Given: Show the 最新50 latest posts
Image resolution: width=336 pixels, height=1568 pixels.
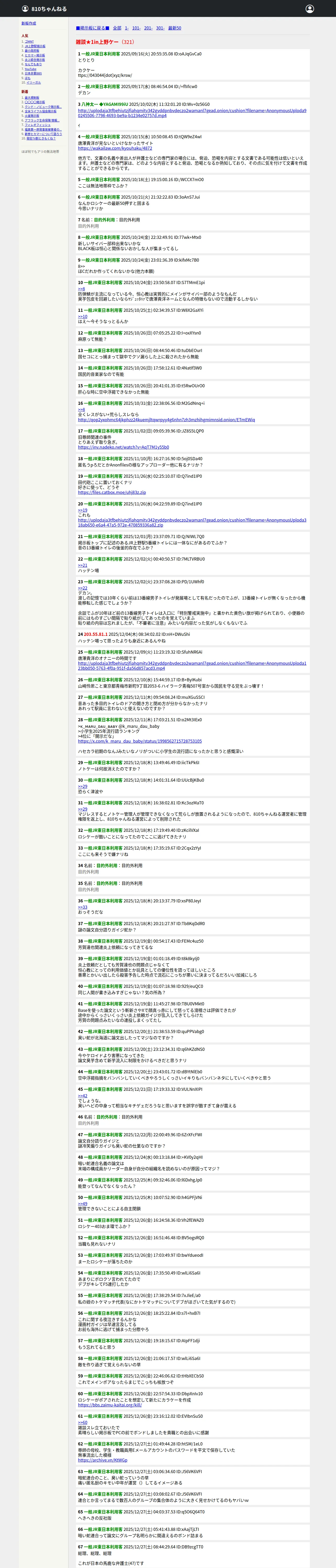Looking at the screenshot, I should [174, 28].
